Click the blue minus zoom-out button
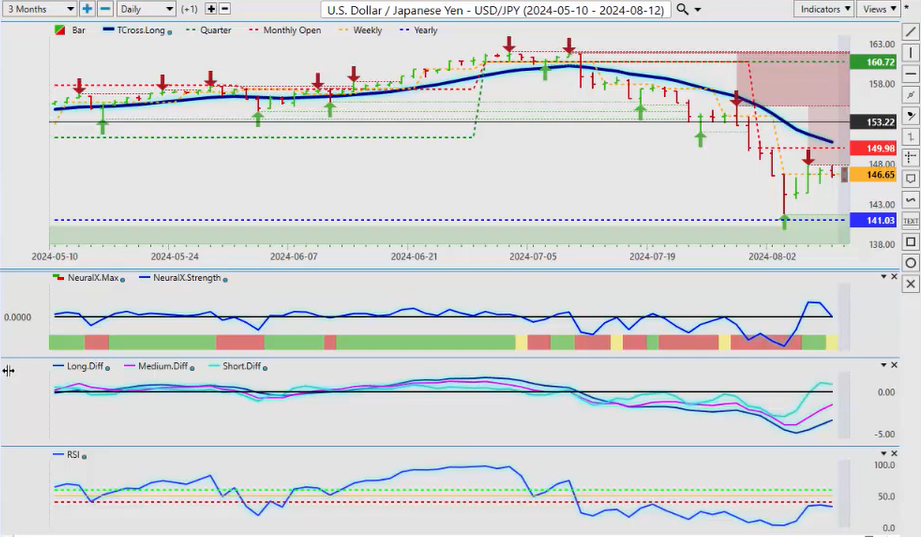This screenshot has height=537, width=921. pos(104,9)
